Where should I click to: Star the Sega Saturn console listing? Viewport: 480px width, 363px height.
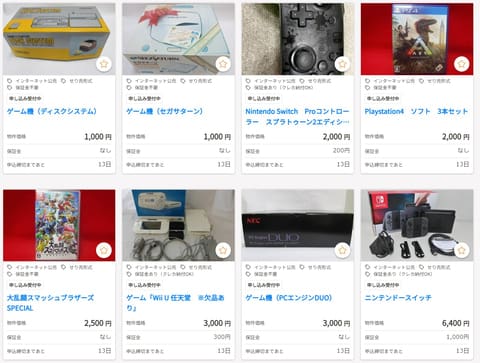point(223,63)
